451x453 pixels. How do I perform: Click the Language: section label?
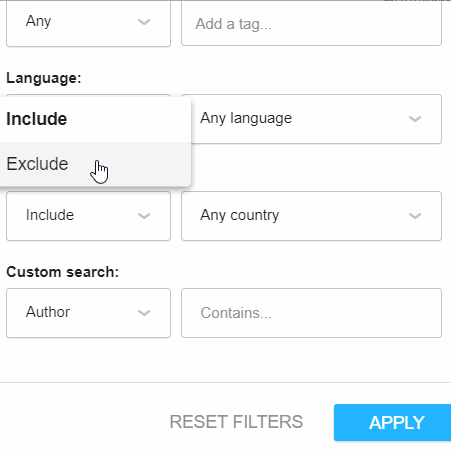click(x=44, y=78)
